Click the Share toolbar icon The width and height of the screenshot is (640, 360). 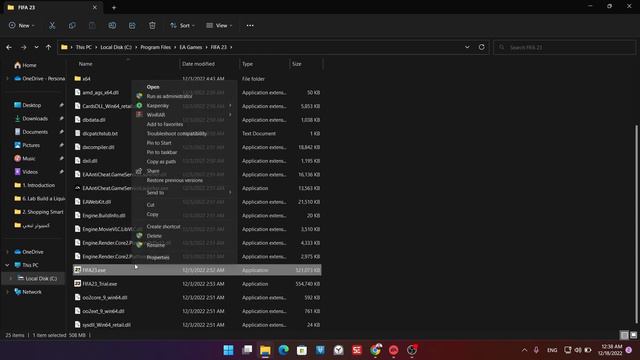pyautogui.click(x=132, y=25)
